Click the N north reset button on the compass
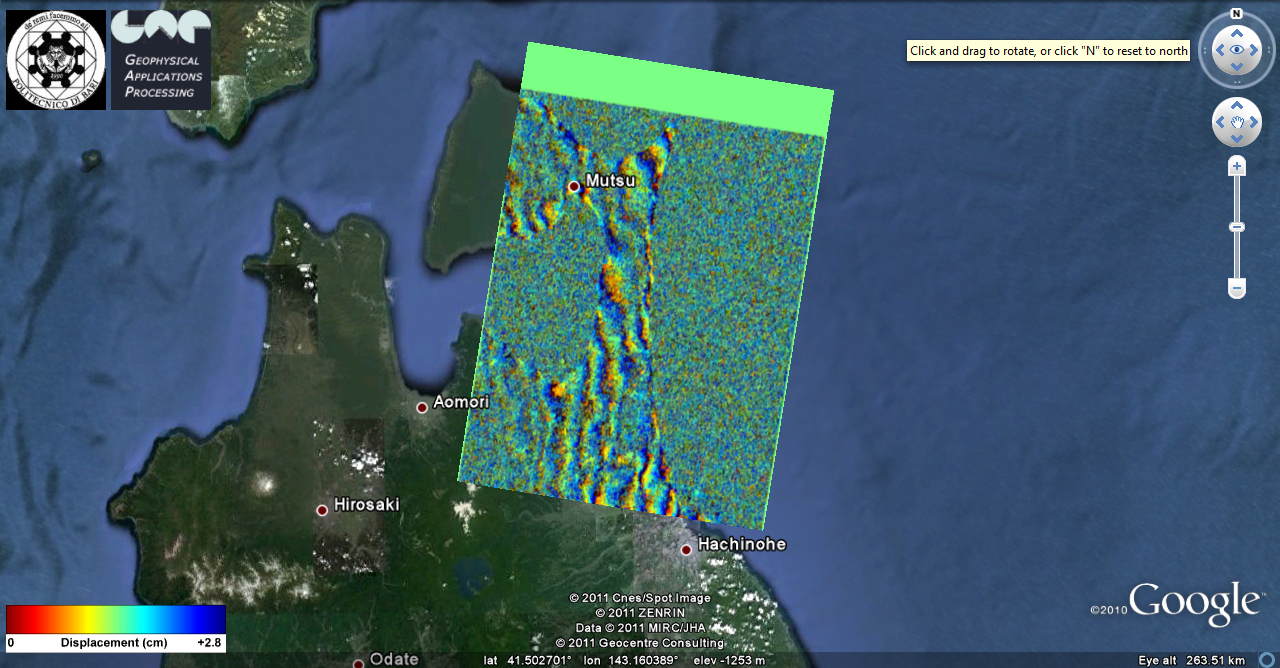This screenshot has width=1280, height=668. pos(1236,14)
